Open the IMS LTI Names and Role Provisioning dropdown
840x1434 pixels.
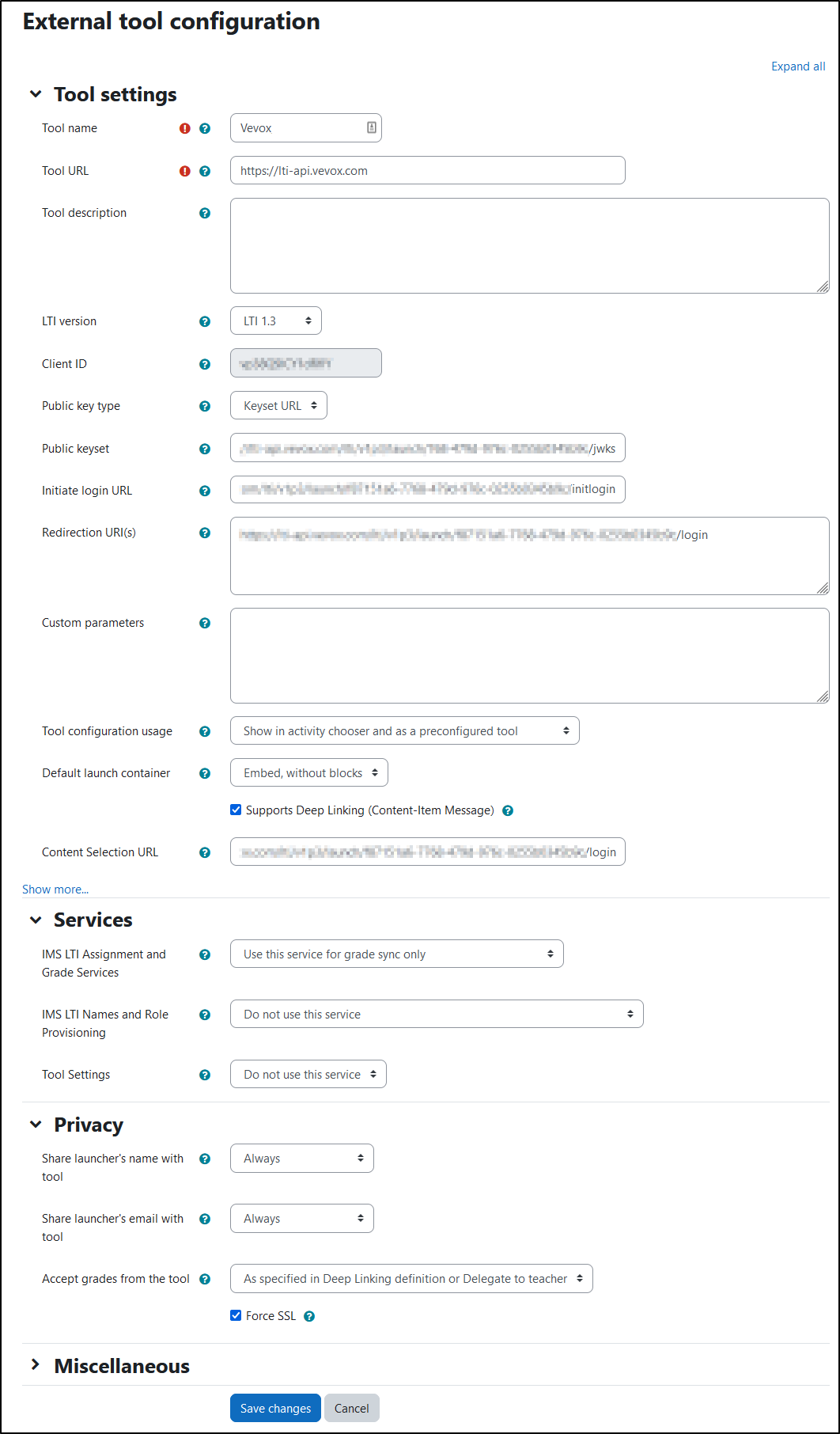coord(436,1014)
